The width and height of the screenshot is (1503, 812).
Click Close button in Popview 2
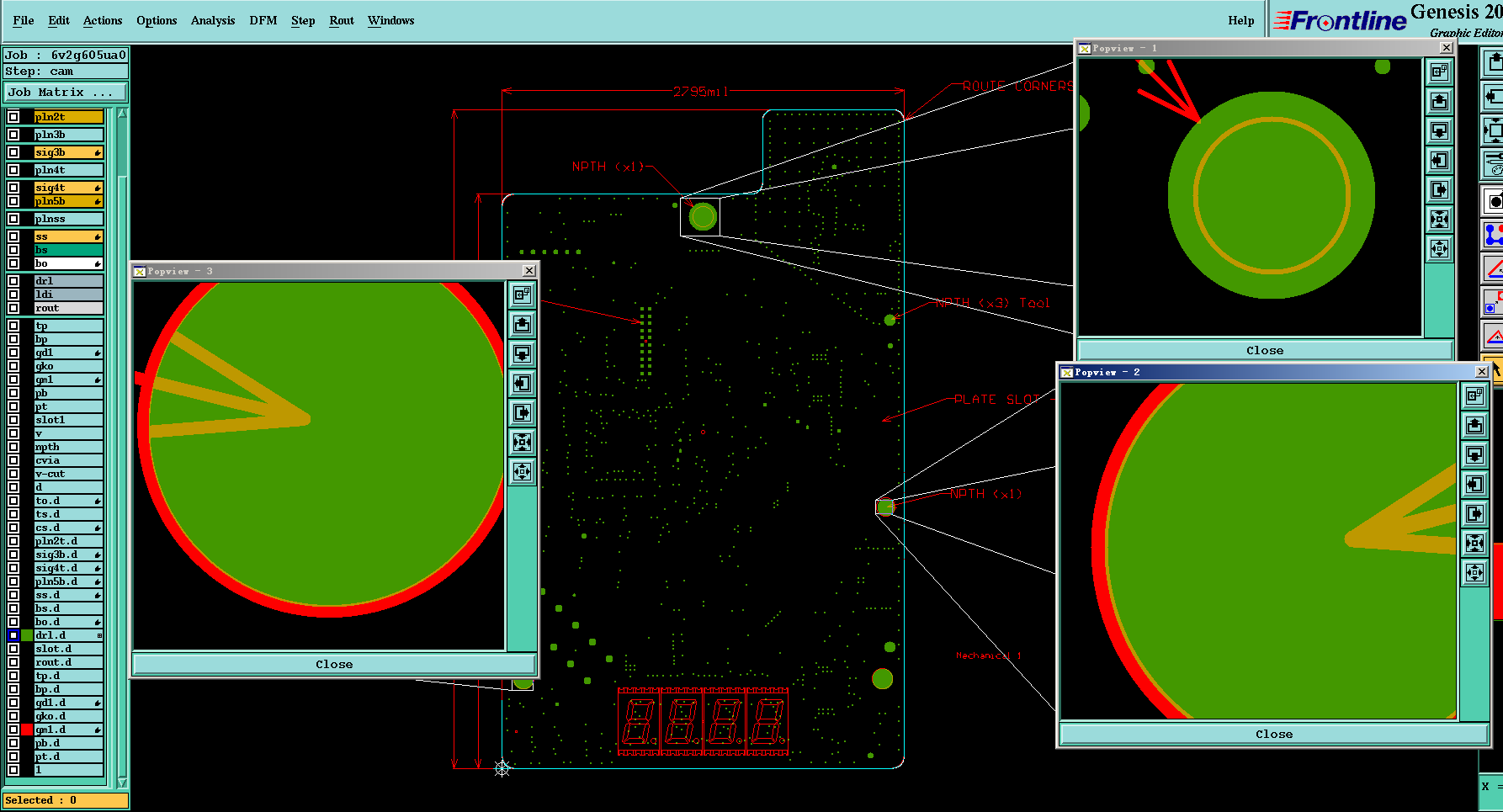1274,734
